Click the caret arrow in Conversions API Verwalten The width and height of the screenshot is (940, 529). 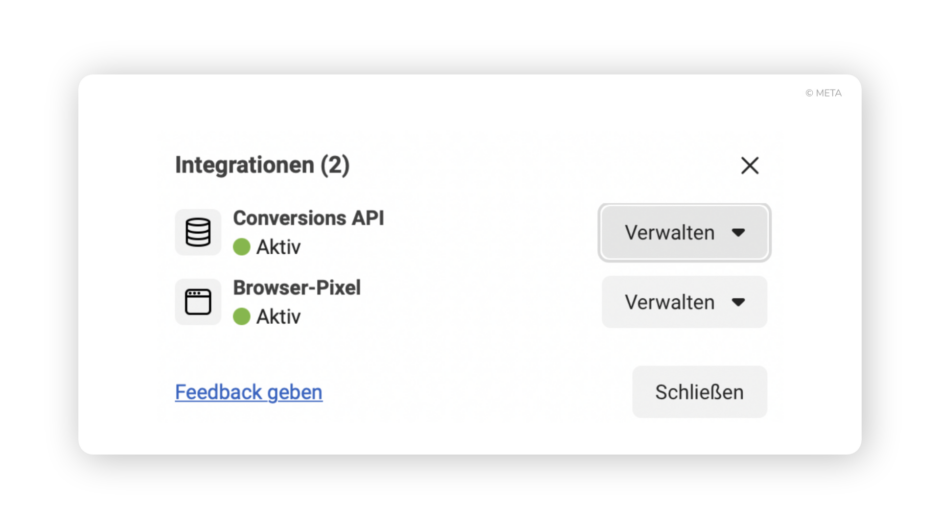coord(739,233)
